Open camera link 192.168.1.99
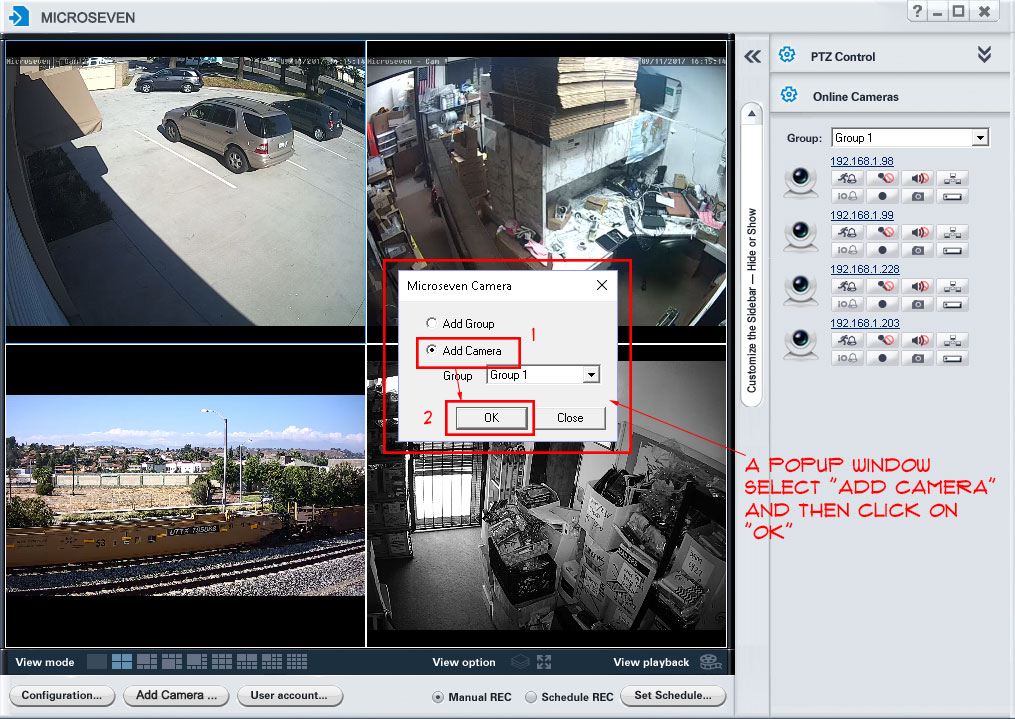Screen dimensions: 1015x719 tap(862, 215)
